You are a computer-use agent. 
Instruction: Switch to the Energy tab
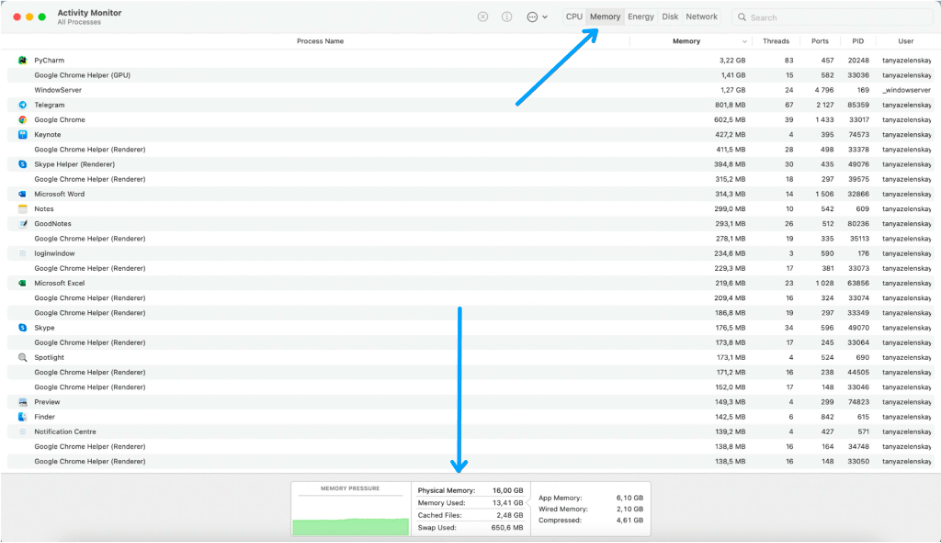pyautogui.click(x=641, y=17)
